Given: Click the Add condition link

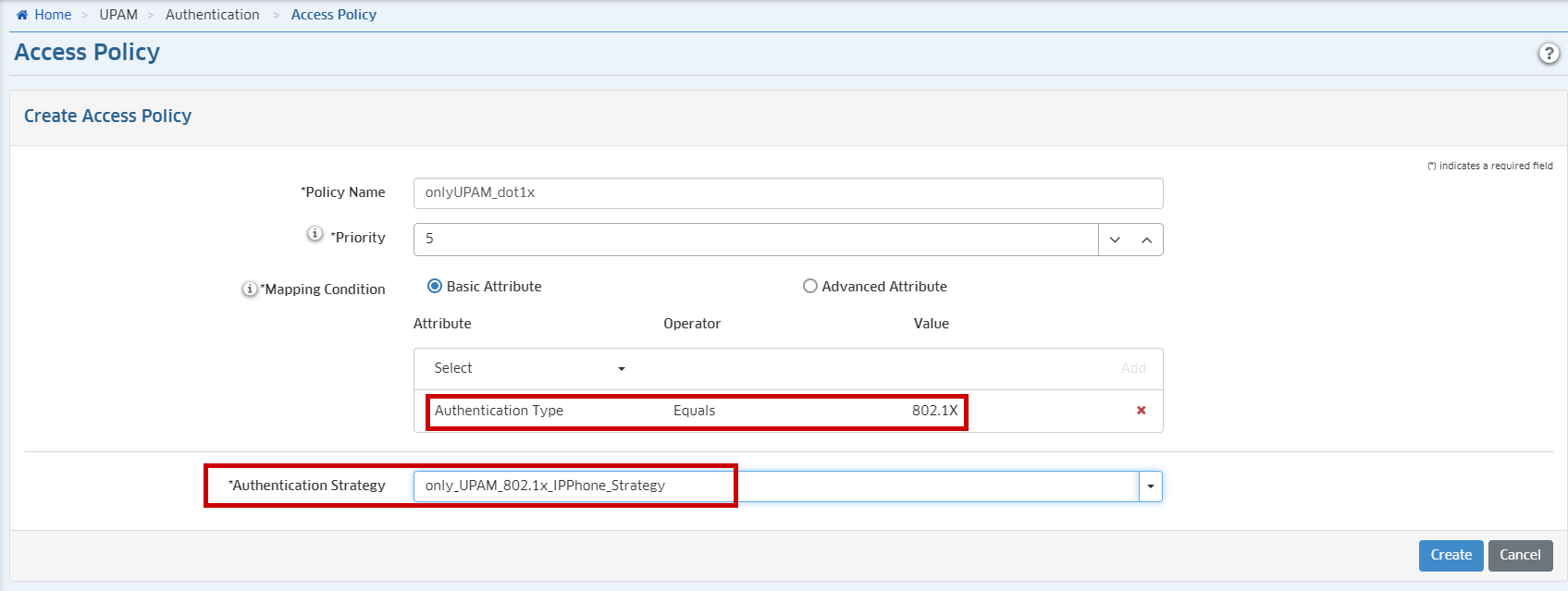Looking at the screenshot, I should (1133, 368).
